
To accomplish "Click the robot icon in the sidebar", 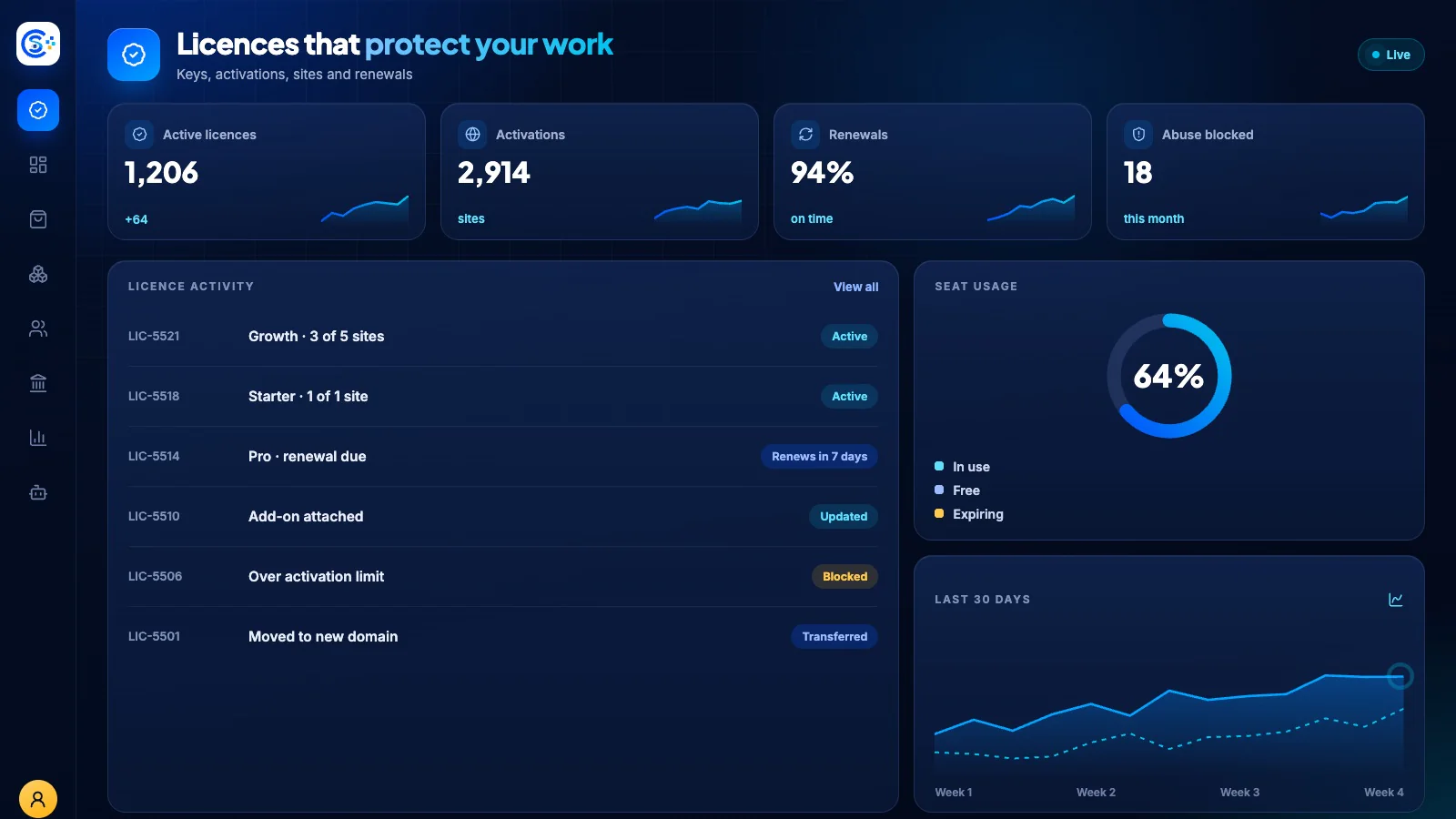I will tap(38, 492).
